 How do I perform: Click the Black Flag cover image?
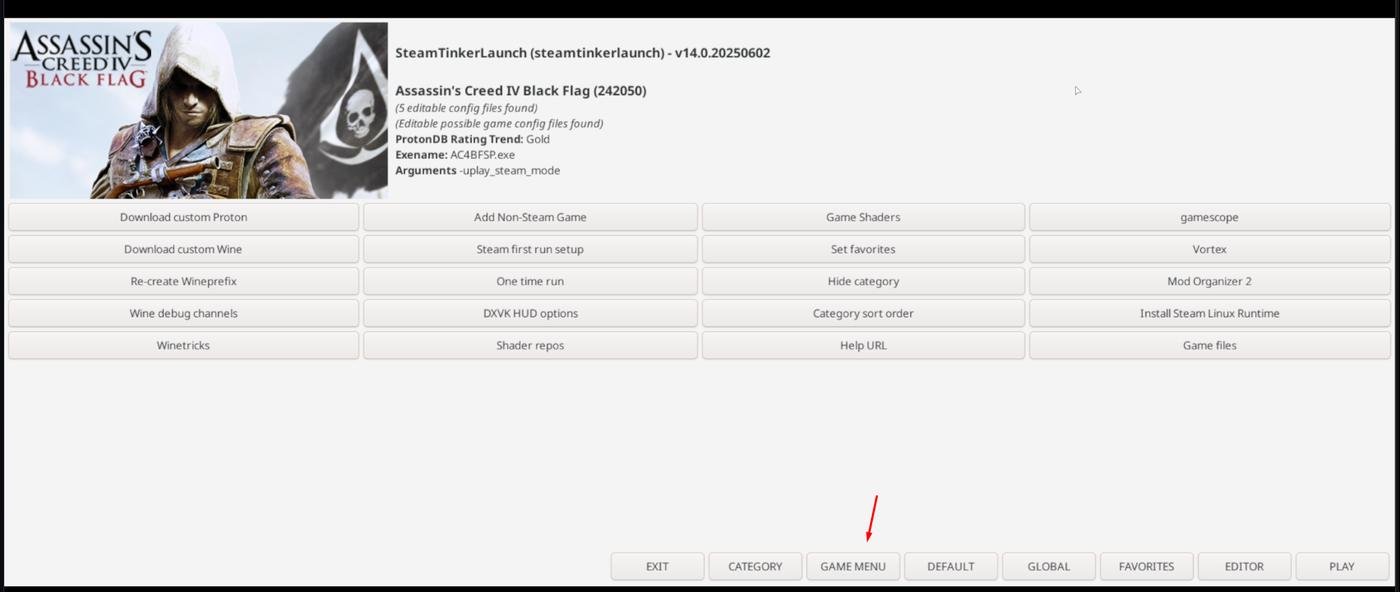click(198, 110)
